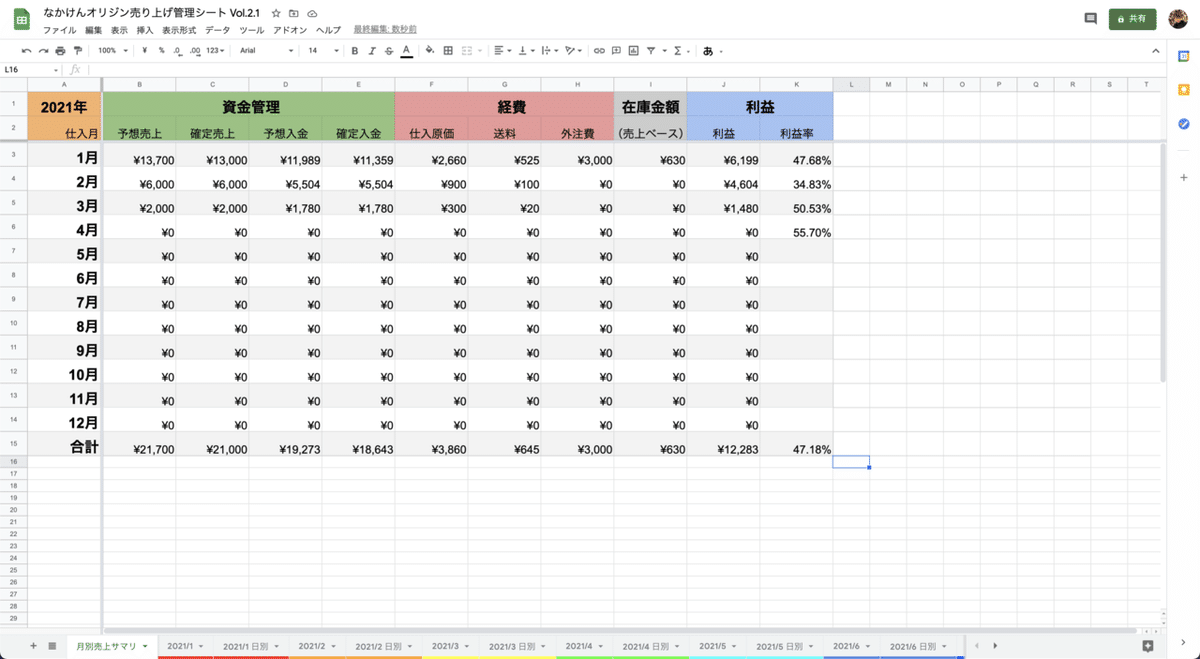Open the Arial font dropdown
This screenshot has height=659, width=1200.
[x=265, y=50]
